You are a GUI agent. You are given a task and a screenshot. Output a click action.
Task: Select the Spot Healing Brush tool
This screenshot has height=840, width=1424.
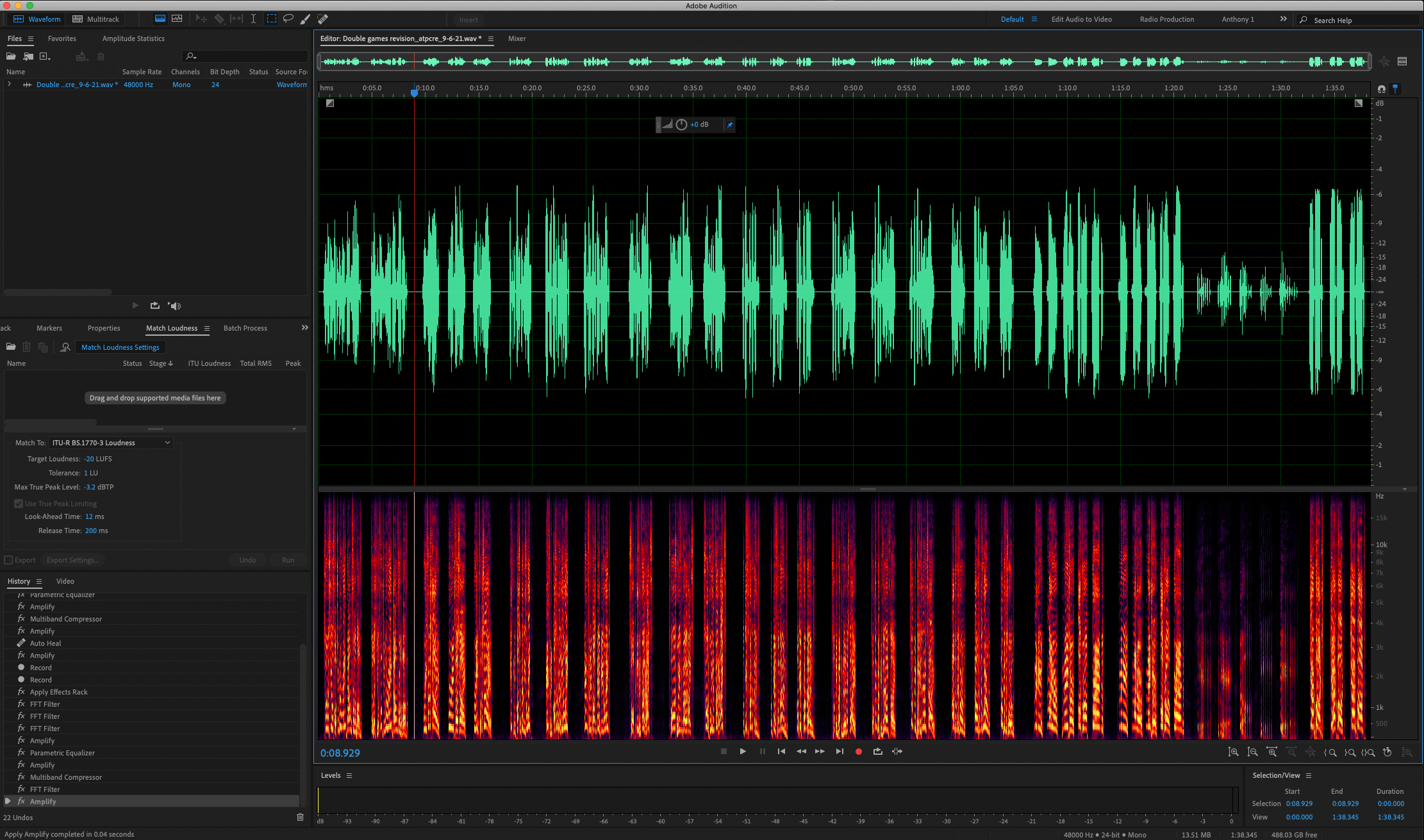pos(323,19)
